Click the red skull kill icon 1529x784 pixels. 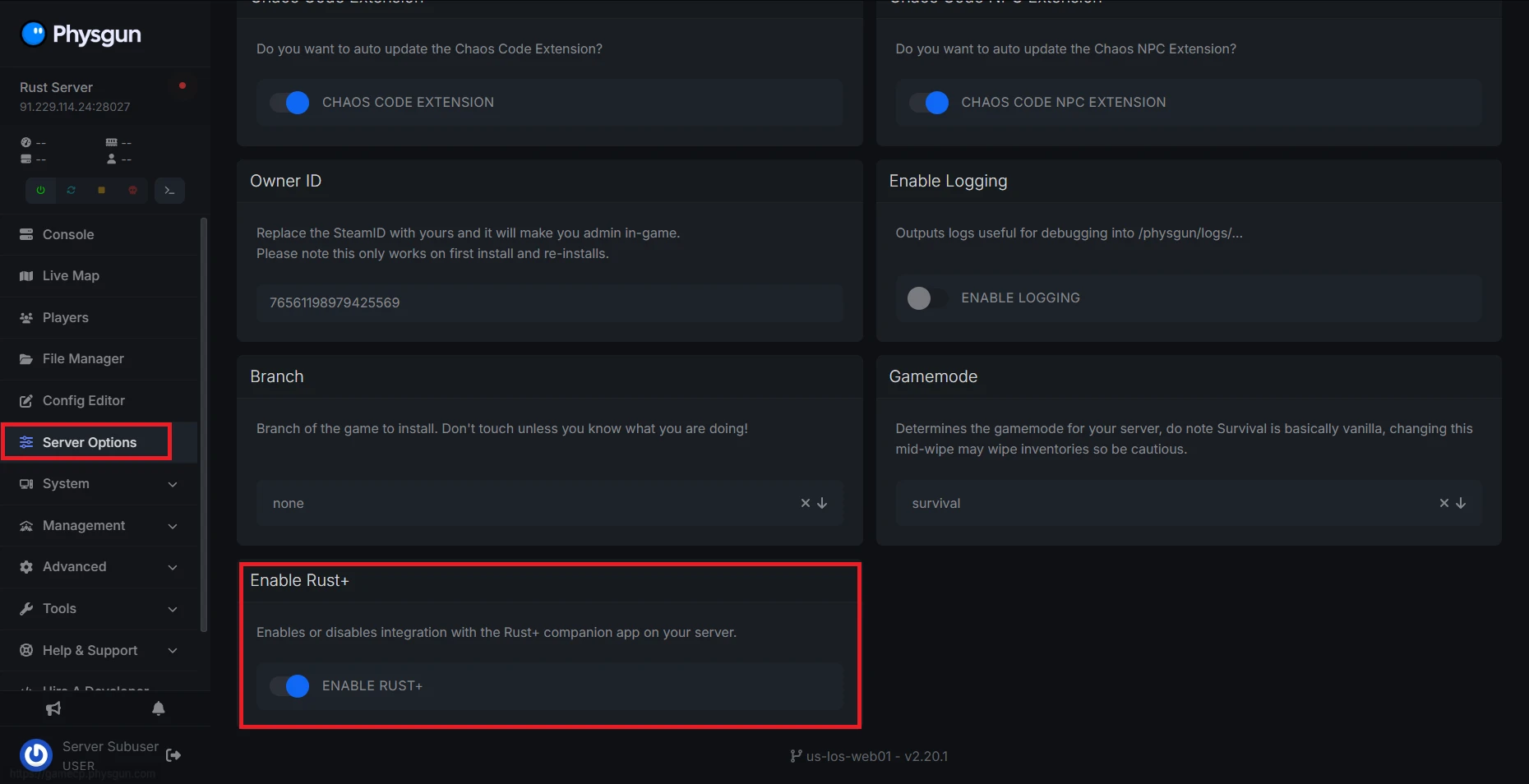(x=132, y=190)
